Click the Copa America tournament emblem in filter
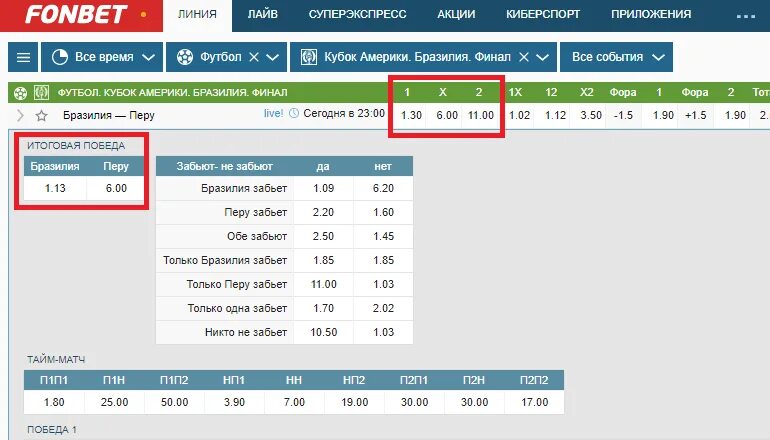This screenshot has width=770, height=440. coord(308,57)
